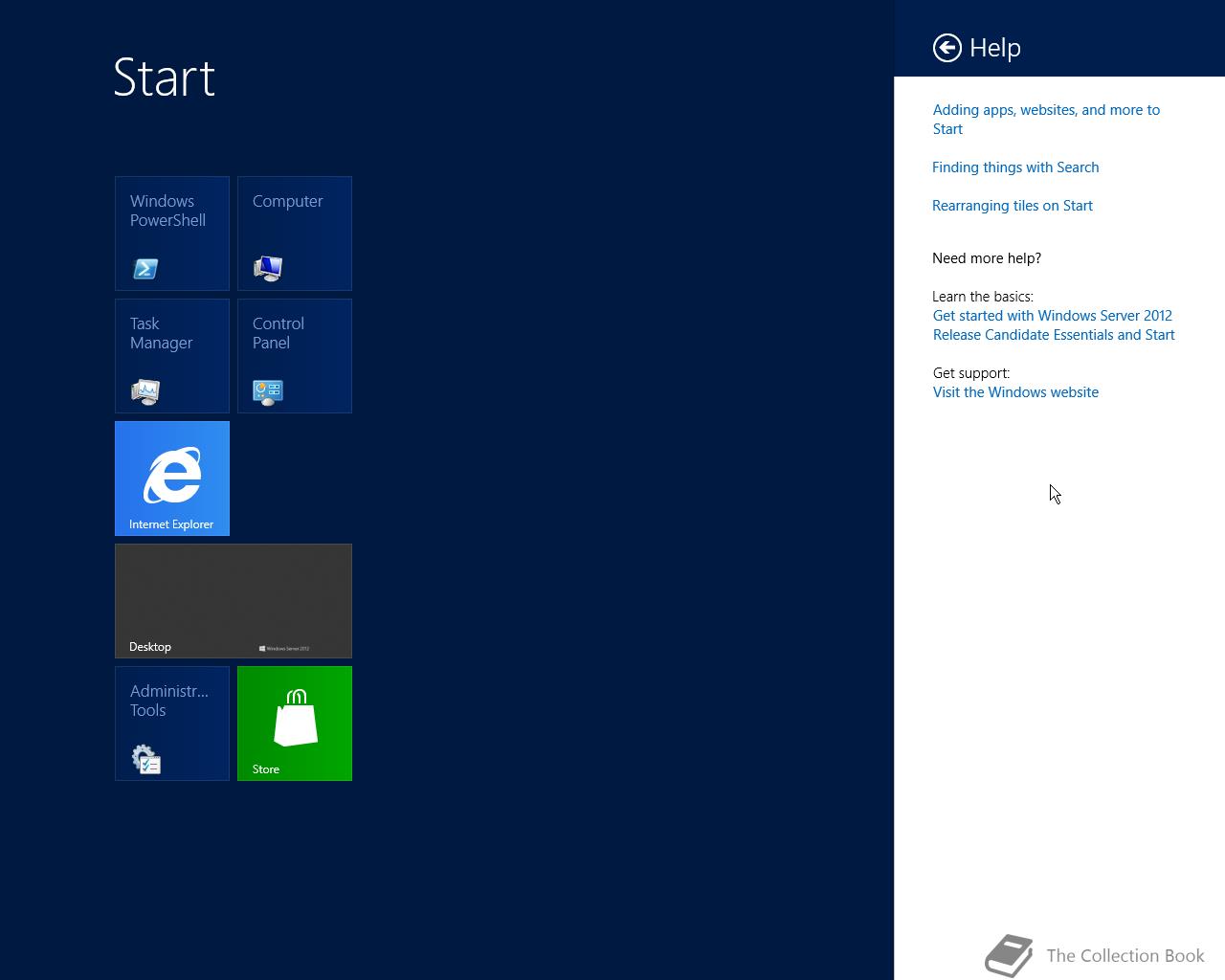
Task: Launch Internet Explorer tile
Action: (172, 479)
